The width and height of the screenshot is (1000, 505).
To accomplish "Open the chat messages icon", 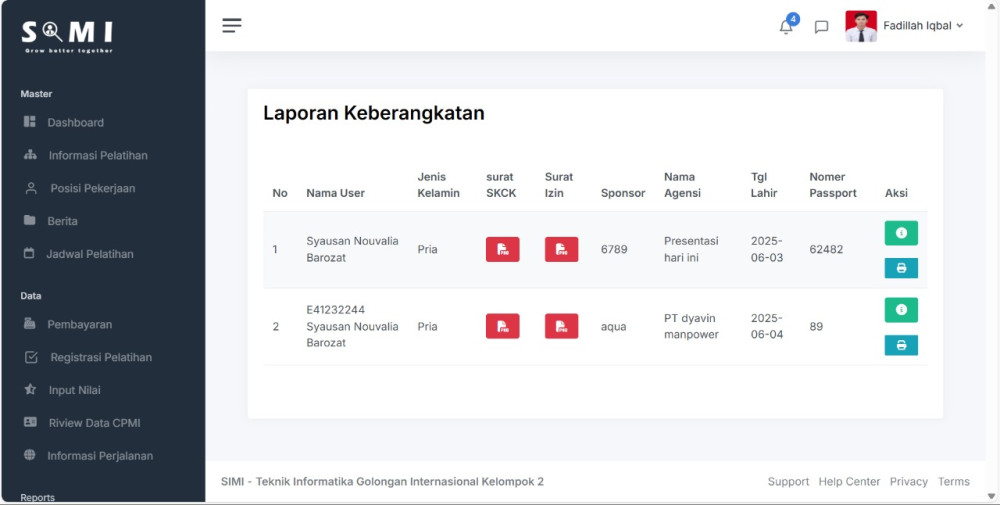I will [x=821, y=27].
